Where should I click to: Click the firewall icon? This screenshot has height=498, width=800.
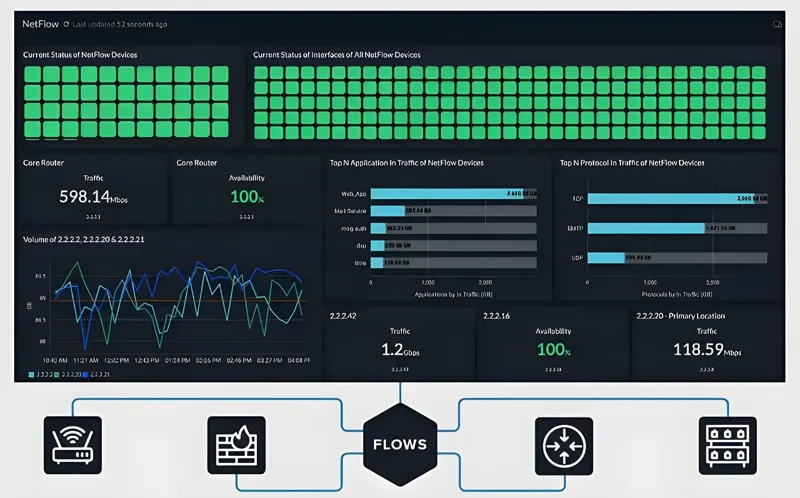pyautogui.click(x=236, y=444)
